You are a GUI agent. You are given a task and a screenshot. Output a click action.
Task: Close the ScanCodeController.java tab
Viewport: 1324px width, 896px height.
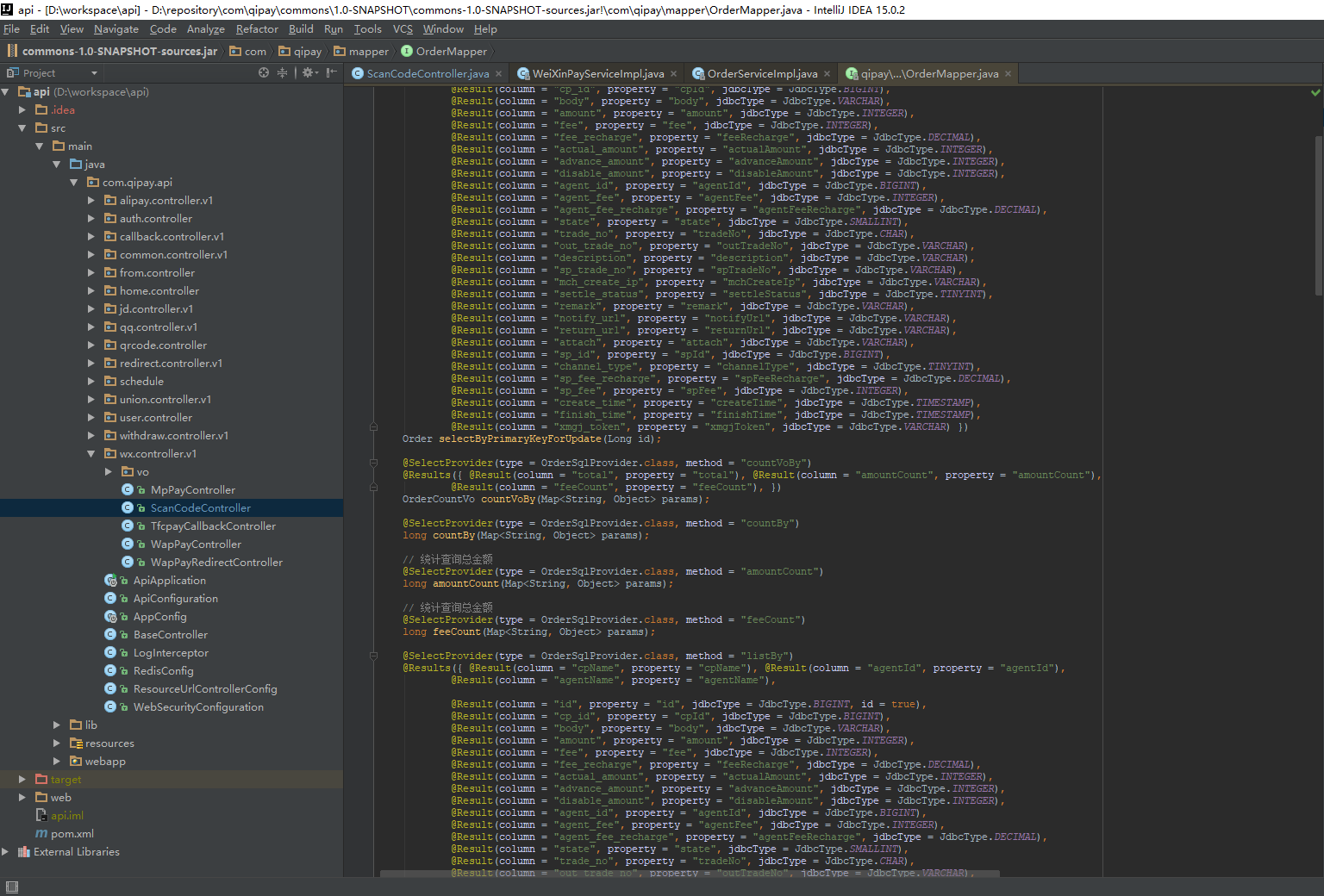(x=498, y=74)
